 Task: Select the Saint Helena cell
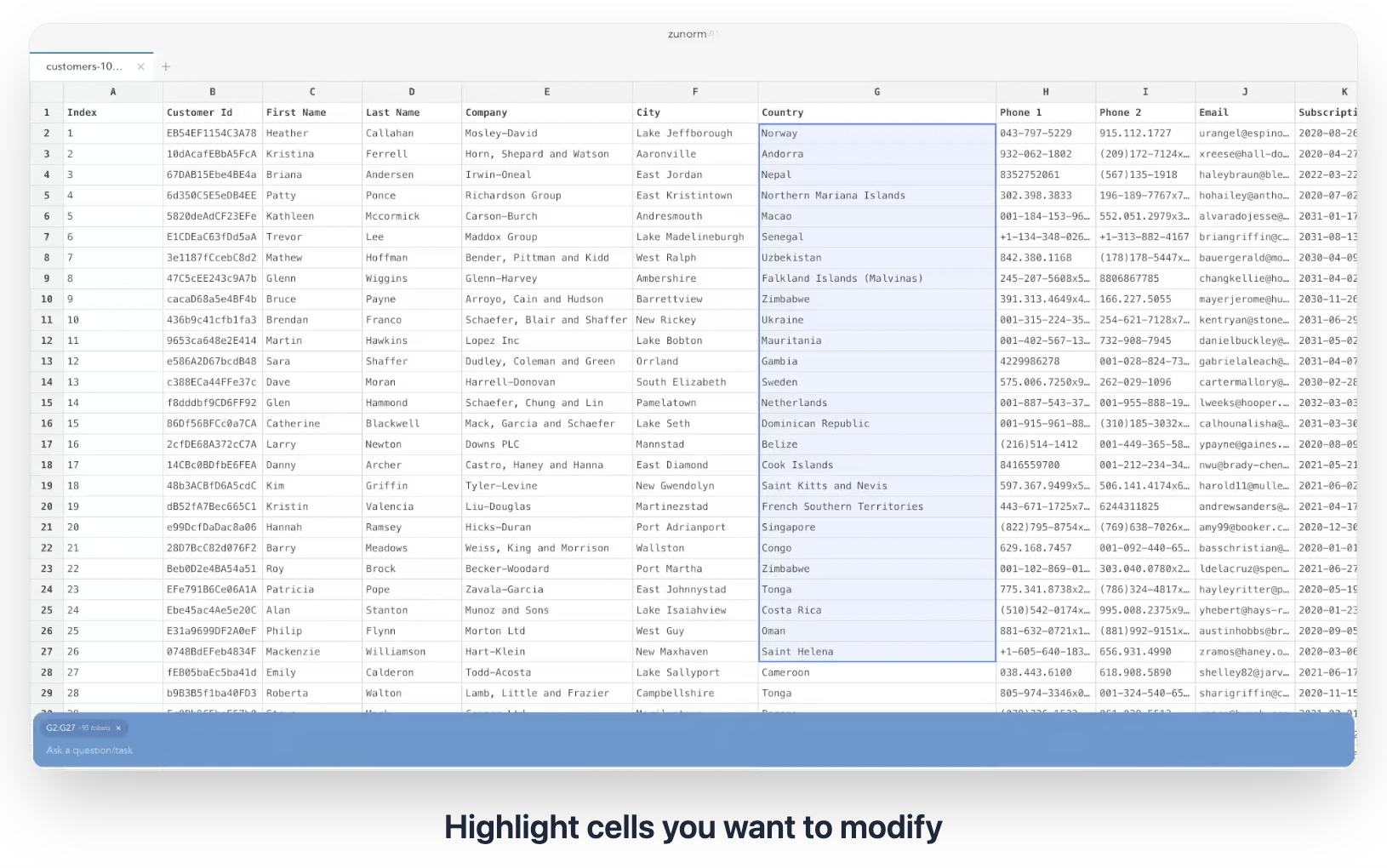[x=877, y=652]
